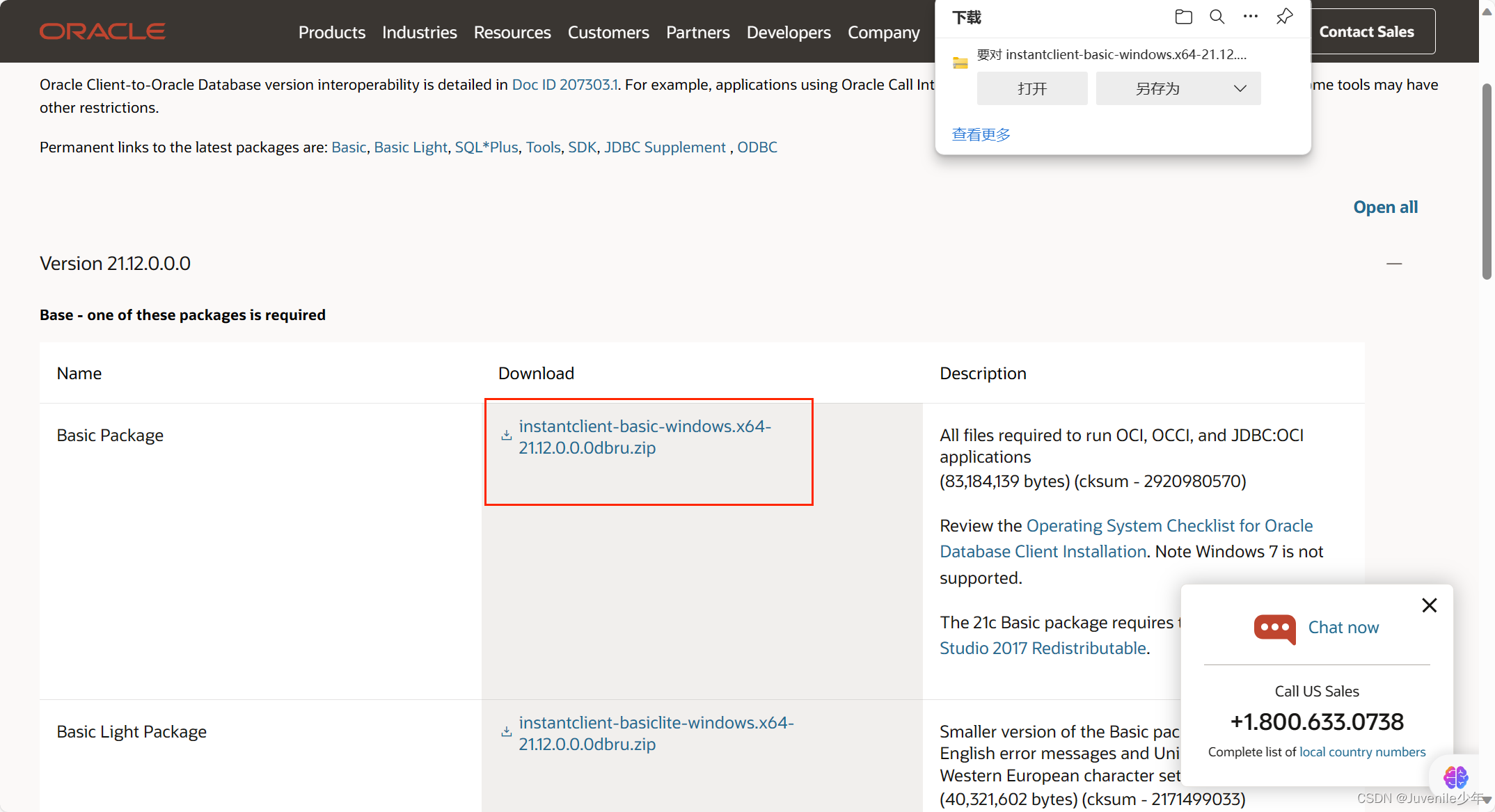Open the Products menu
Screen dimensions: 1495x812
pos(332,32)
